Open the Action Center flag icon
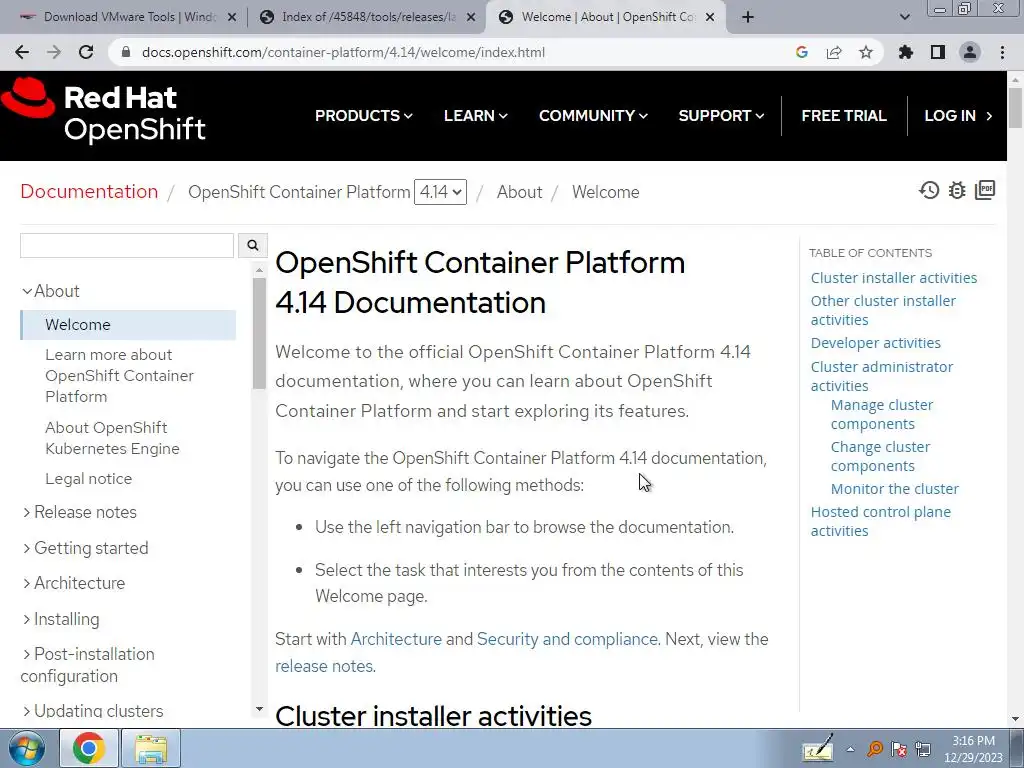This screenshot has width=1024, height=768. click(899, 749)
